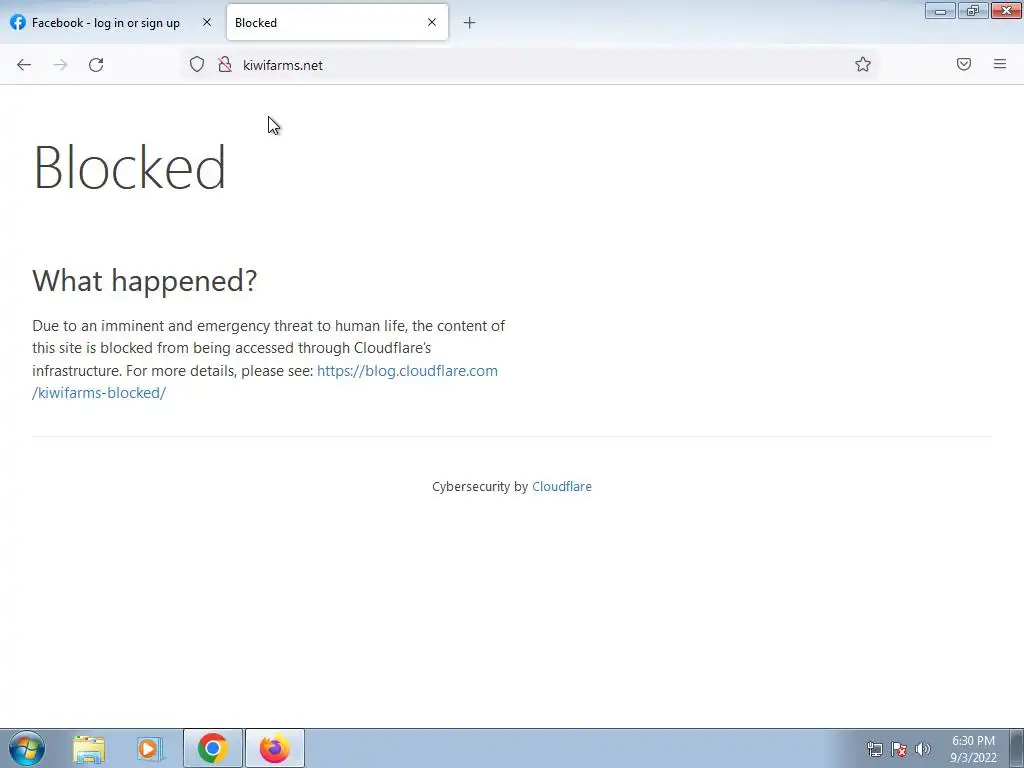Image resolution: width=1024 pixels, height=768 pixels.
Task: Close the Facebook tab
Action: point(207,22)
